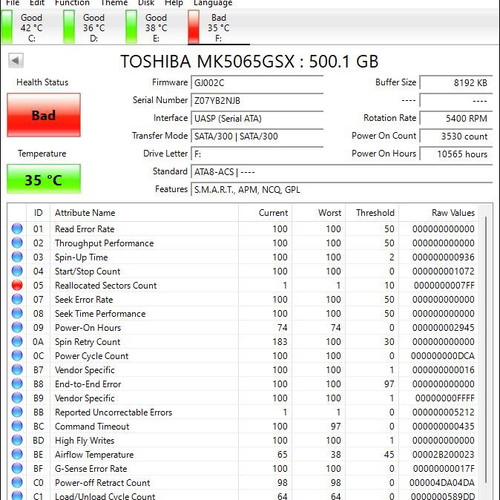Click the Interface field UASP (Serial ATA)
500x500 pixels.
click(257, 118)
